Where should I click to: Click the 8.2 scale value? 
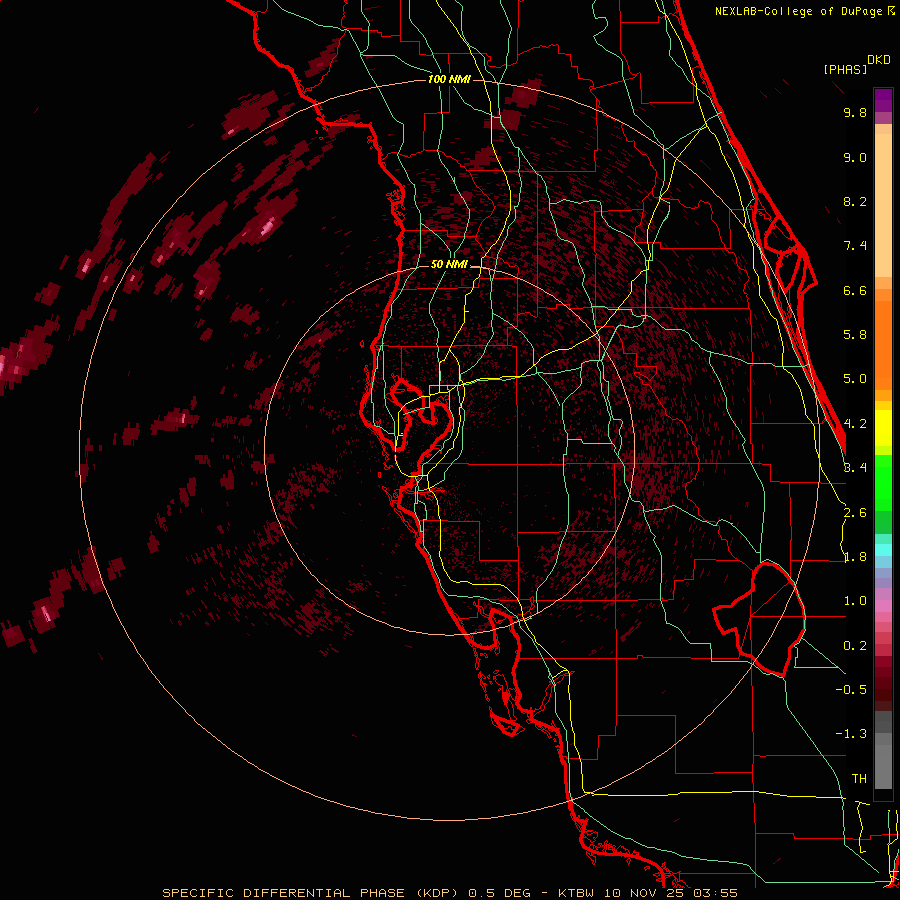pyautogui.click(x=855, y=201)
